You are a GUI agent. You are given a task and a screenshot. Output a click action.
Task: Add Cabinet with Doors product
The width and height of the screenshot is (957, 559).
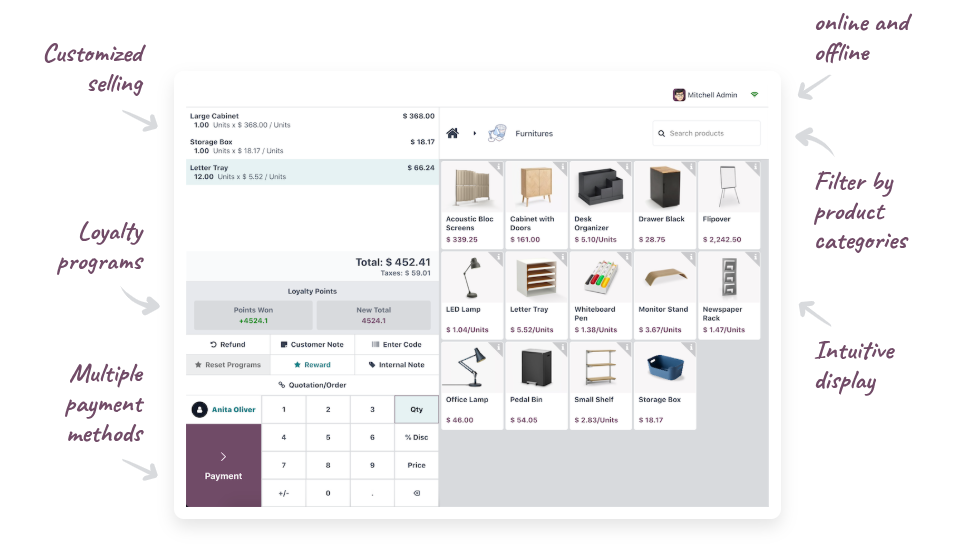(536, 204)
